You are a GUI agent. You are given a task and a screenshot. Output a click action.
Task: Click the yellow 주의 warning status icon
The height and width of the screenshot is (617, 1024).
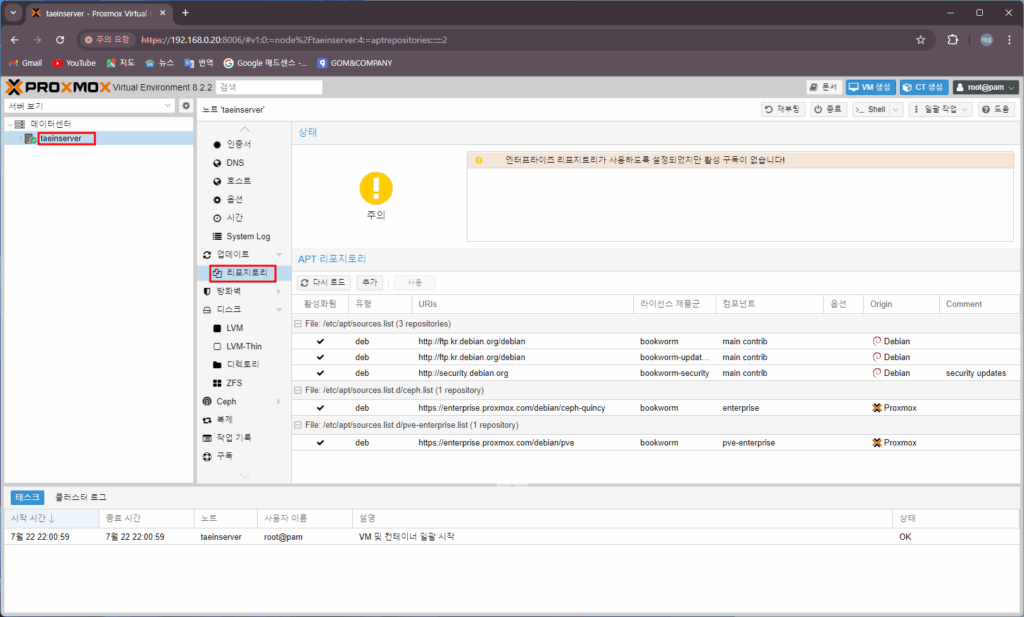point(376,188)
